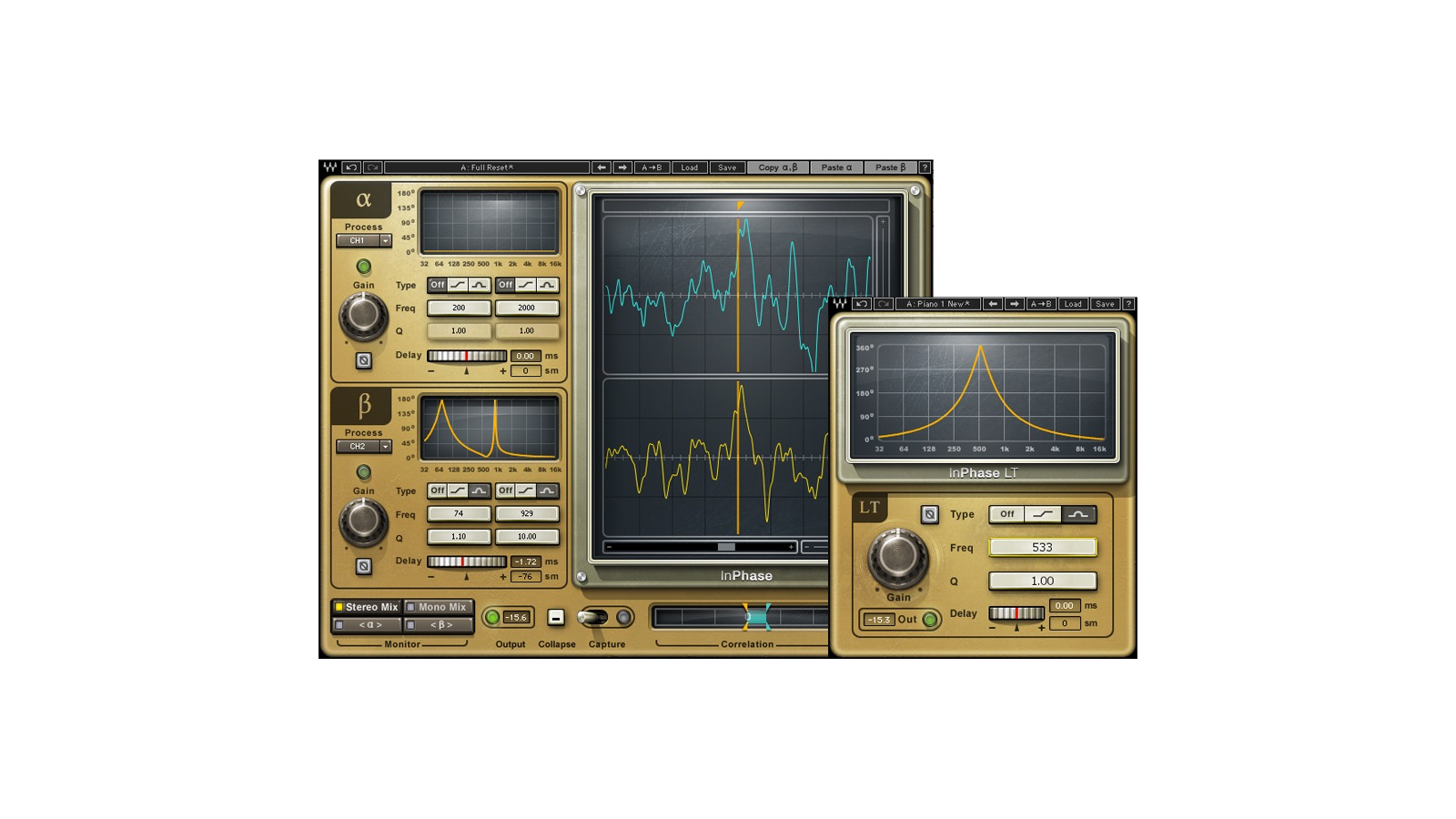Go to previous preset in InPhase toolbar
This screenshot has width=1456, height=819.
coord(602,167)
